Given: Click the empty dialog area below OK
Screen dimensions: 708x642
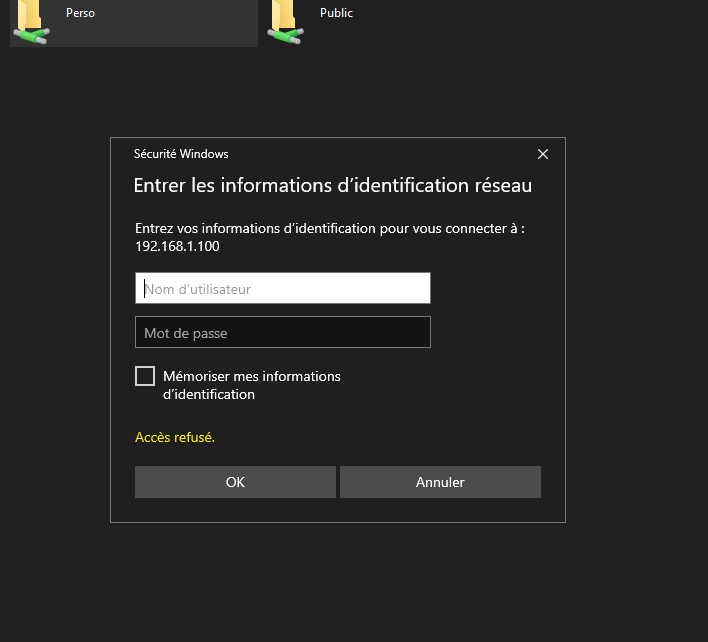Looking at the screenshot, I should (x=236, y=510).
